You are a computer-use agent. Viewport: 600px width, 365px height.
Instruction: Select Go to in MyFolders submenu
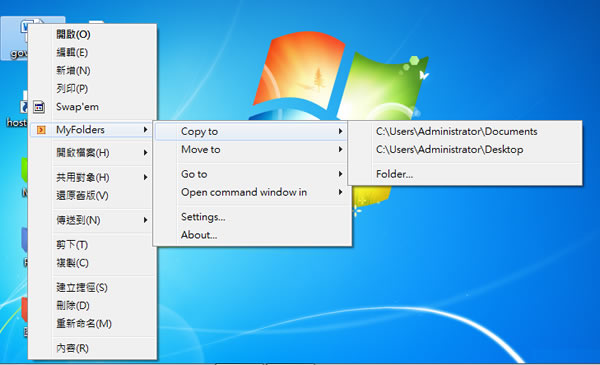(x=252, y=174)
